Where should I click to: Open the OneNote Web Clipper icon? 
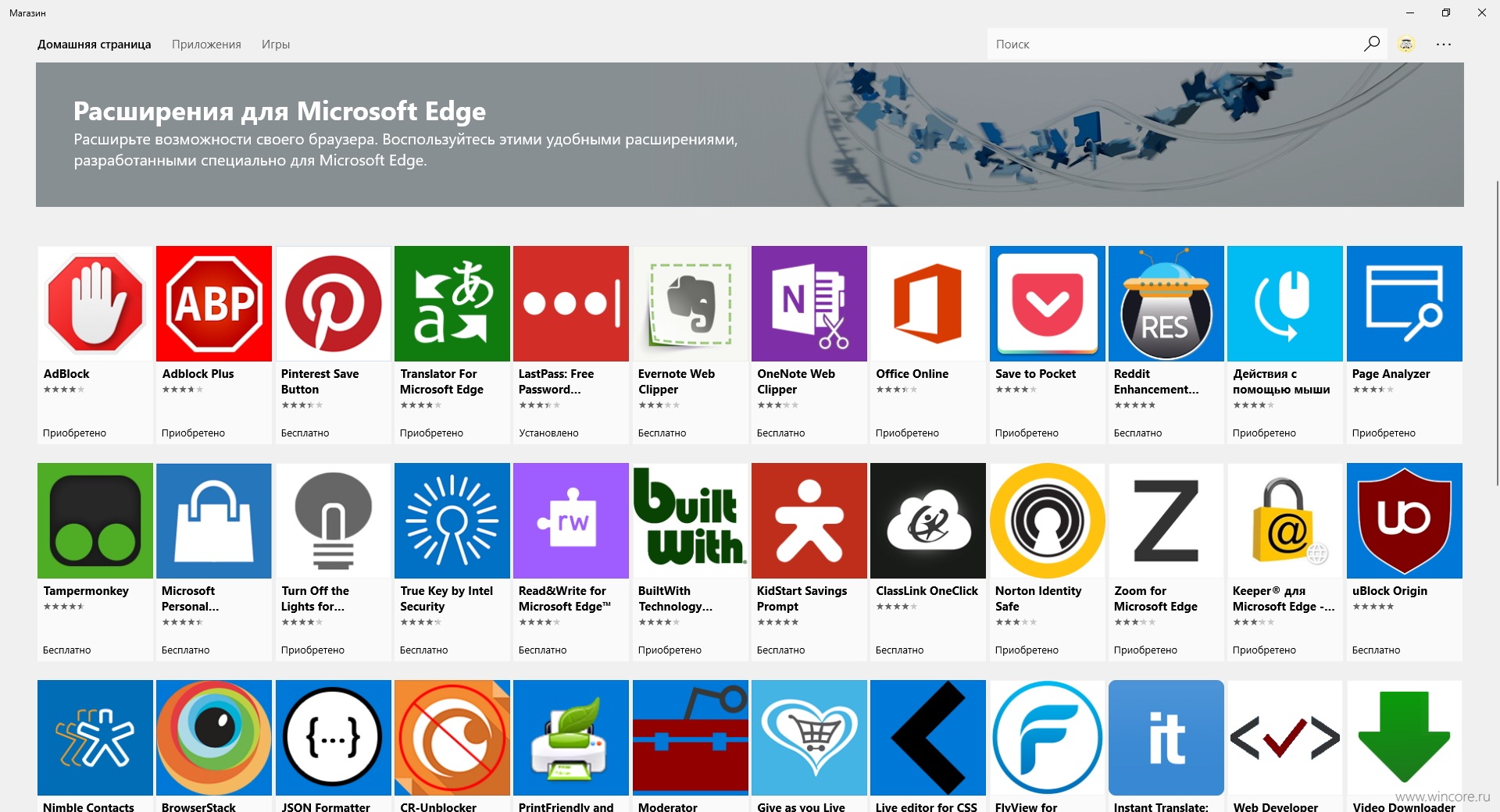tap(809, 304)
